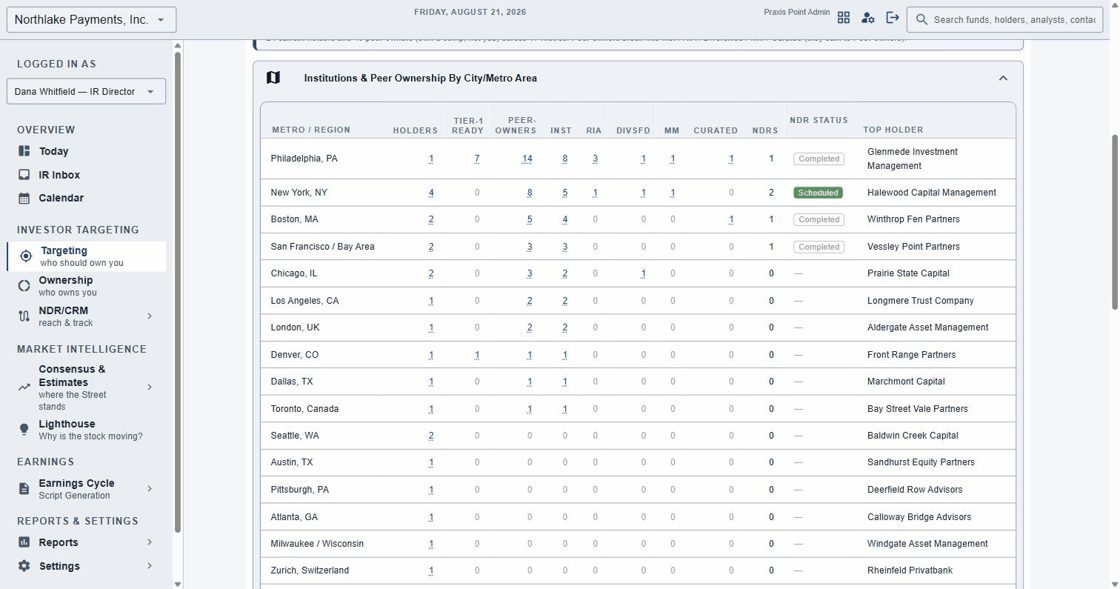
Task: Open the Calendar page
Action: click(61, 198)
